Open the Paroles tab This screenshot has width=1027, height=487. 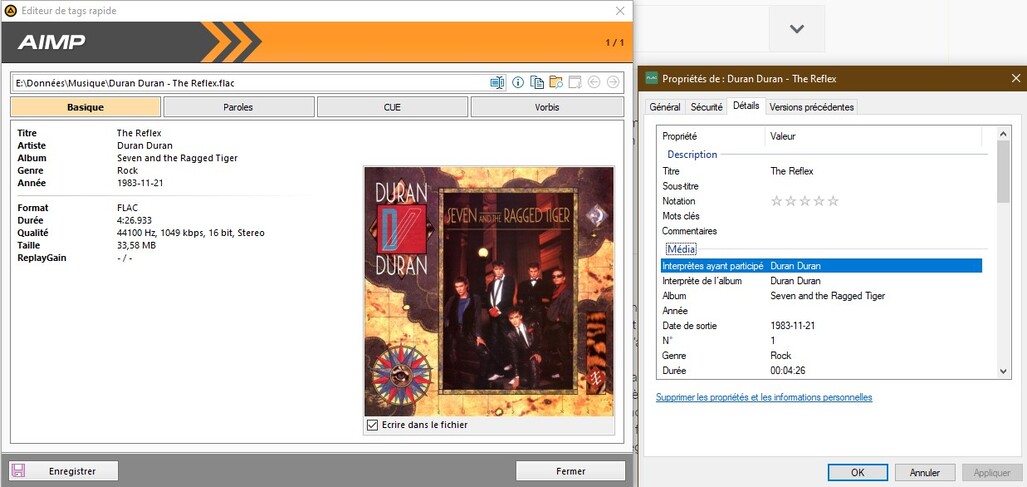point(238,107)
